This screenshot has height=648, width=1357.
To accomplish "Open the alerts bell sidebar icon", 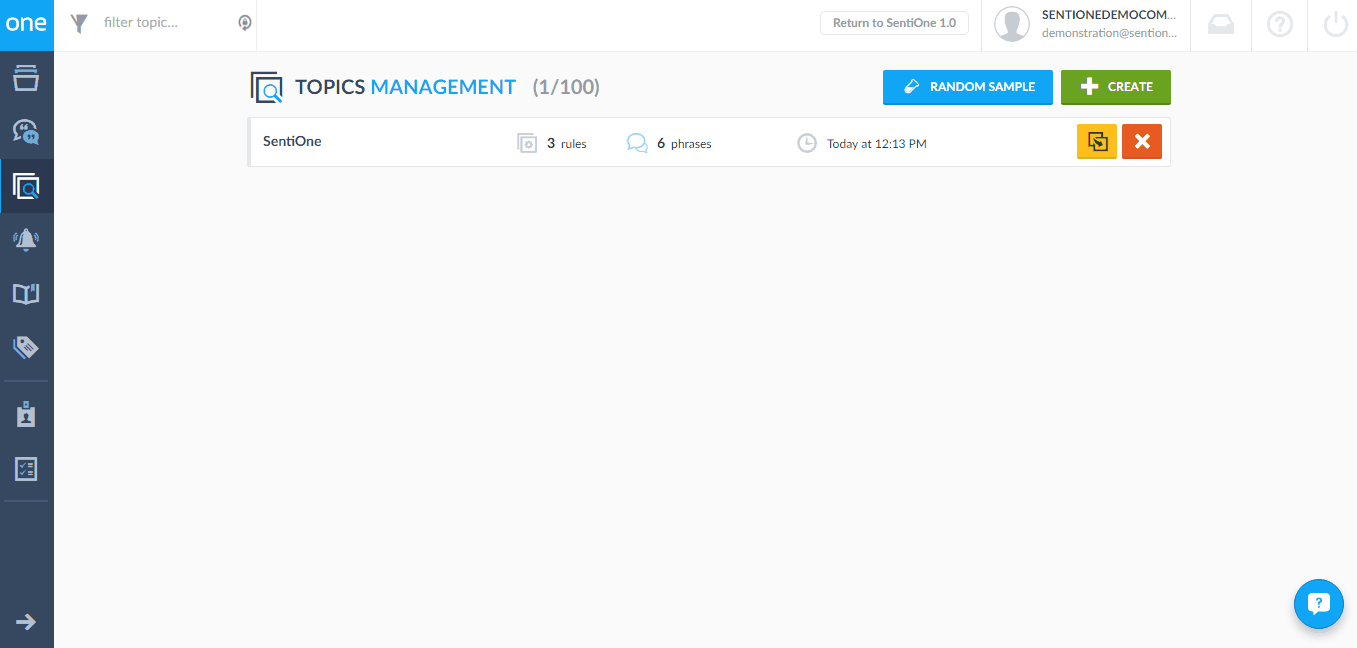I will [x=26, y=239].
